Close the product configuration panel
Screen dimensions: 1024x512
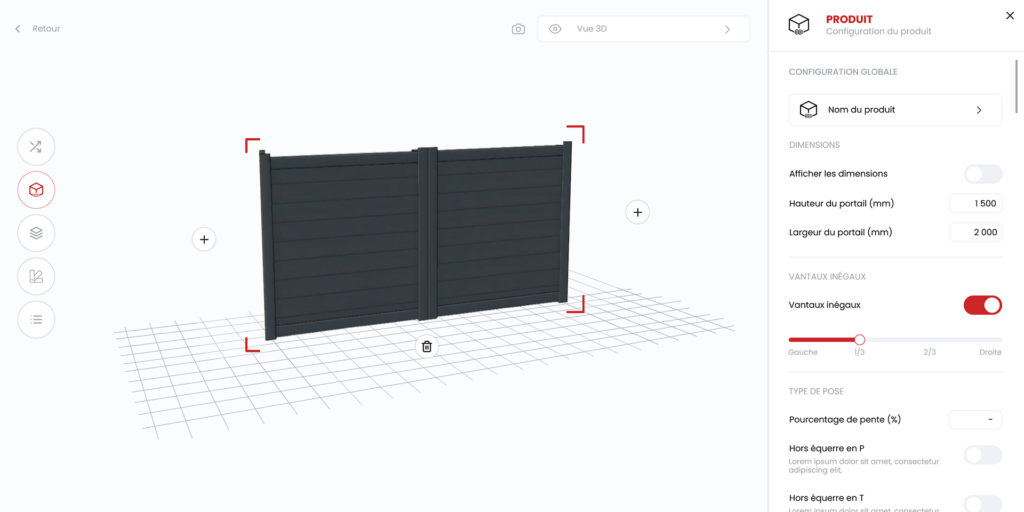(1009, 15)
